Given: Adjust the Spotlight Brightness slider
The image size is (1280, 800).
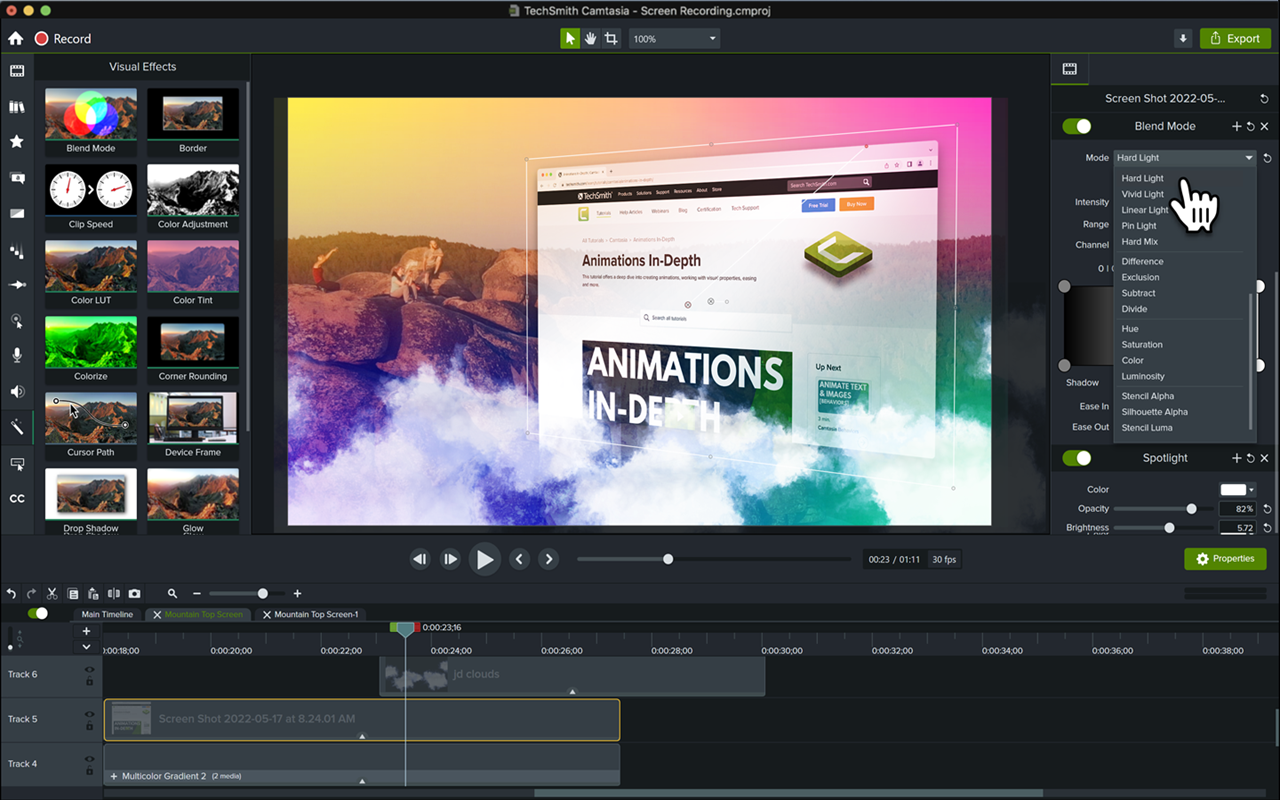Looking at the screenshot, I should pyautogui.click(x=1169, y=527).
